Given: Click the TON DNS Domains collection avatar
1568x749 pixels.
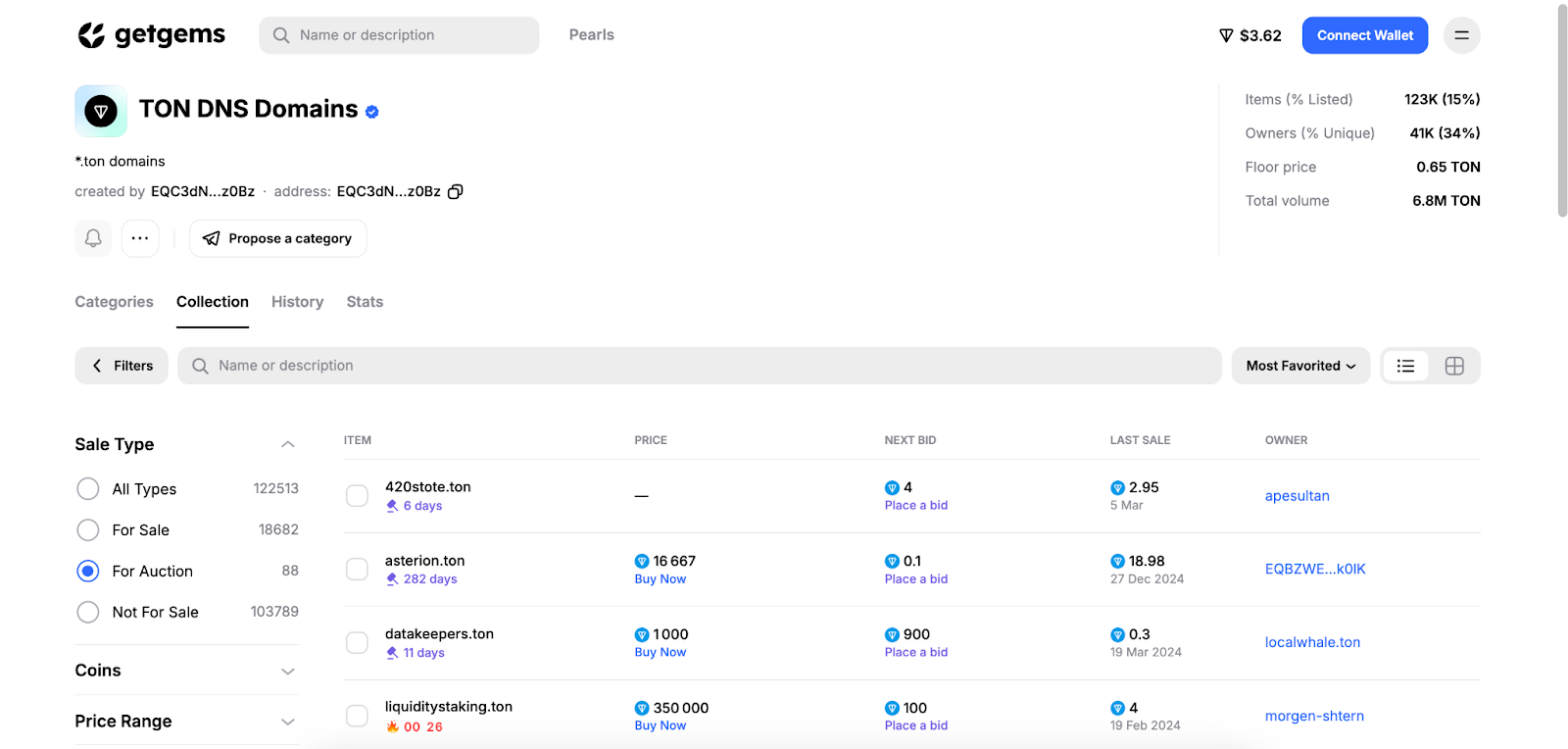Looking at the screenshot, I should pyautogui.click(x=101, y=111).
